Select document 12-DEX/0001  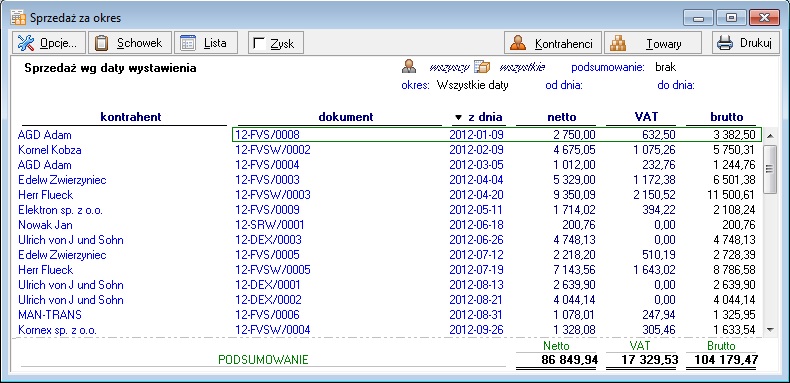(269, 285)
